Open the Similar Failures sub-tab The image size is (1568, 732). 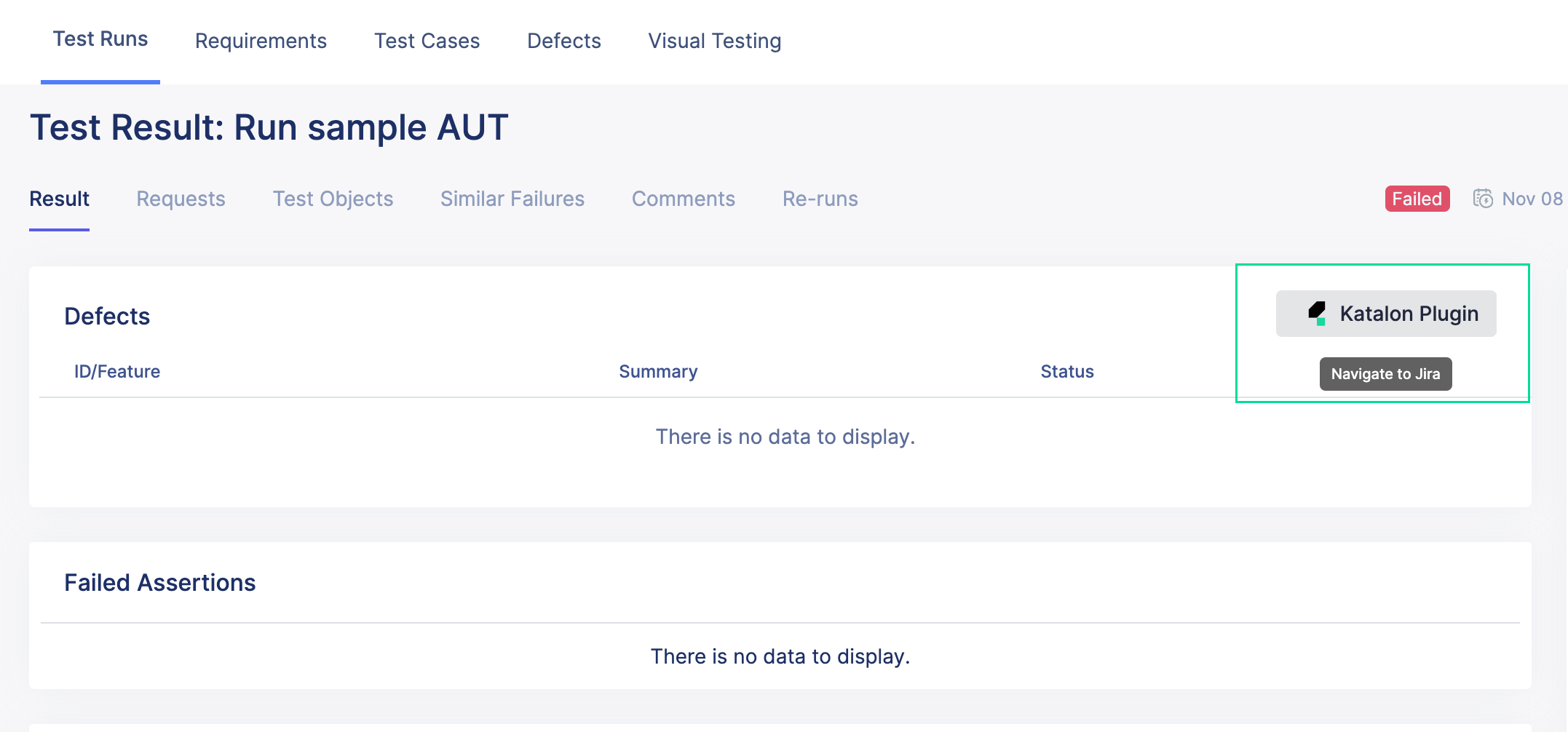click(x=512, y=199)
